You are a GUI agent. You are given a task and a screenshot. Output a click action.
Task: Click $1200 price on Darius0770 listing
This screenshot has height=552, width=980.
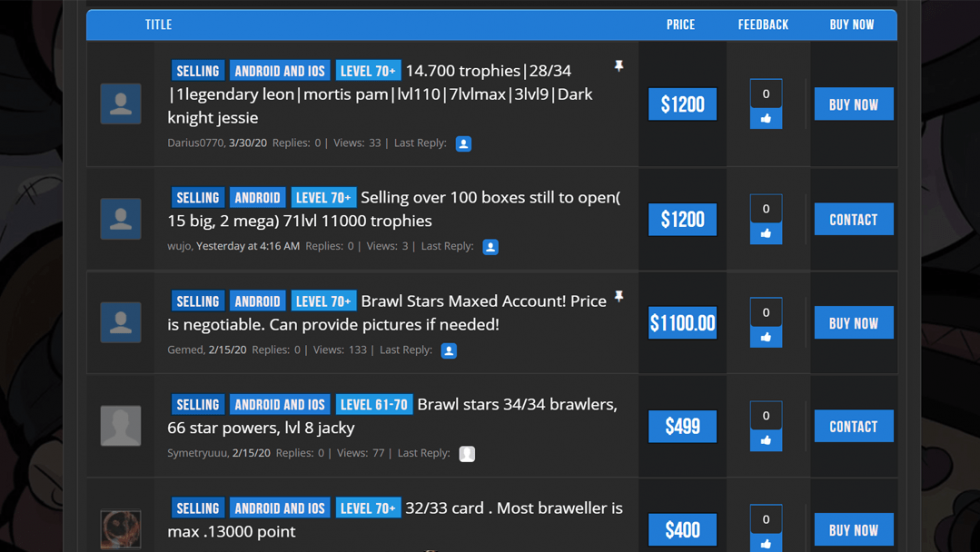click(x=682, y=104)
